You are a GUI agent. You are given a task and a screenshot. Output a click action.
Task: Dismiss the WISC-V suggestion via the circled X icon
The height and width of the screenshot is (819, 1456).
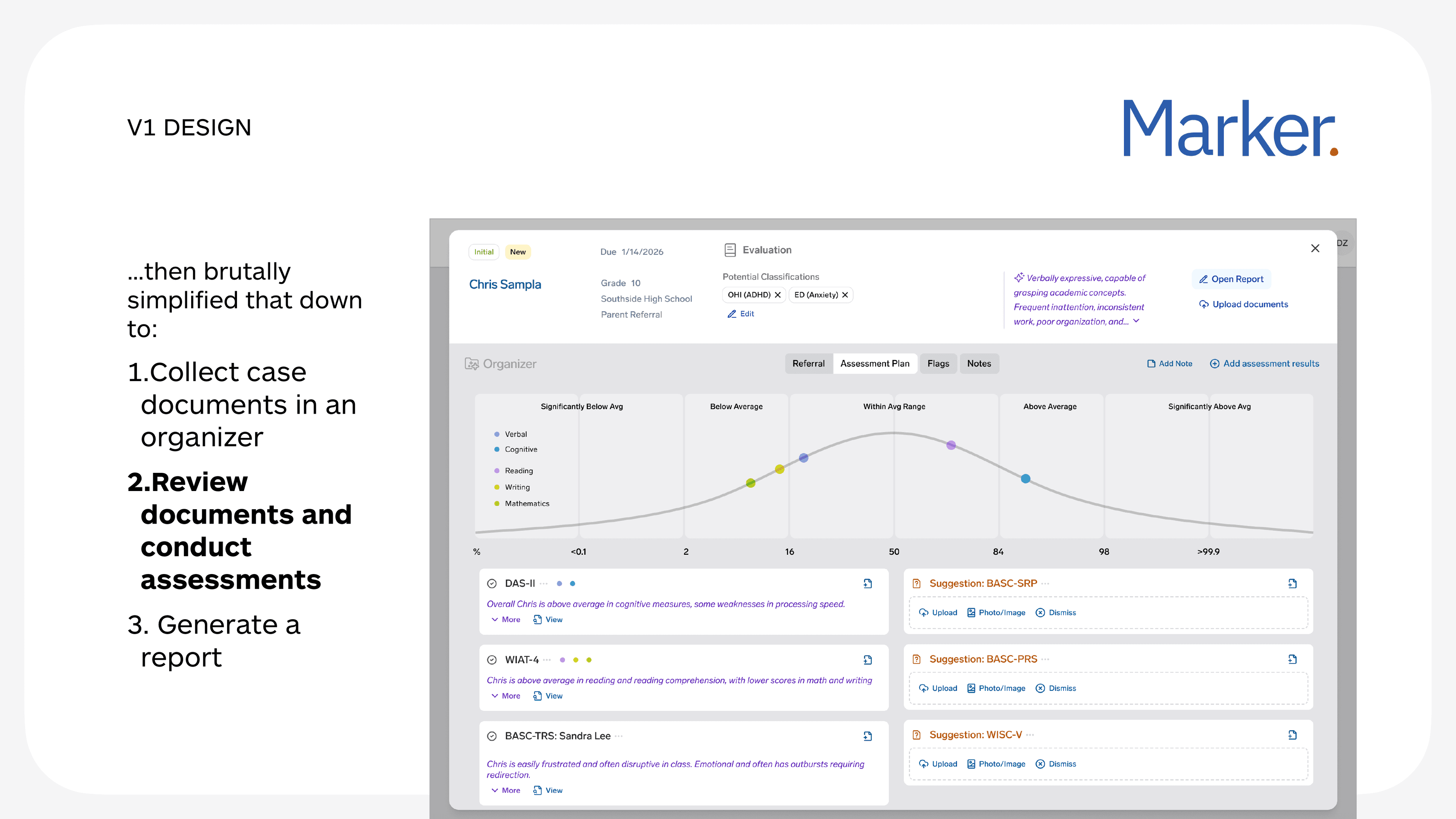tap(1040, 764)
